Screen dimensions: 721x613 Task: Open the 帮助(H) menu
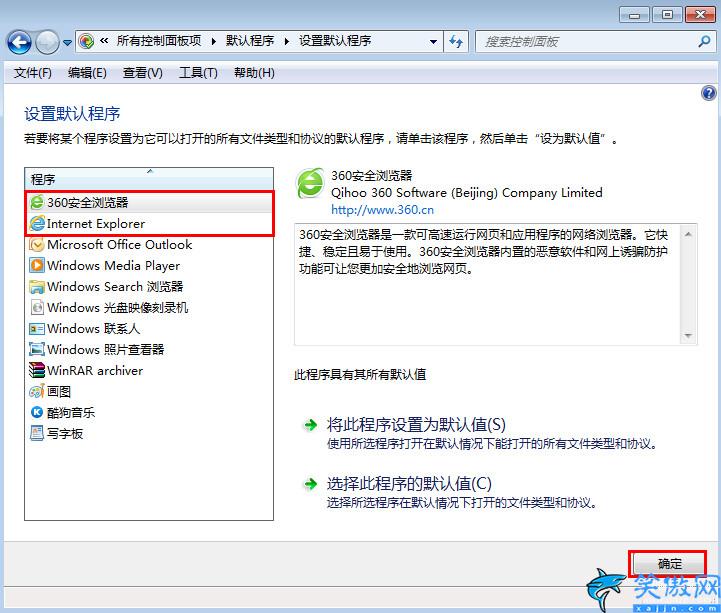254,73
